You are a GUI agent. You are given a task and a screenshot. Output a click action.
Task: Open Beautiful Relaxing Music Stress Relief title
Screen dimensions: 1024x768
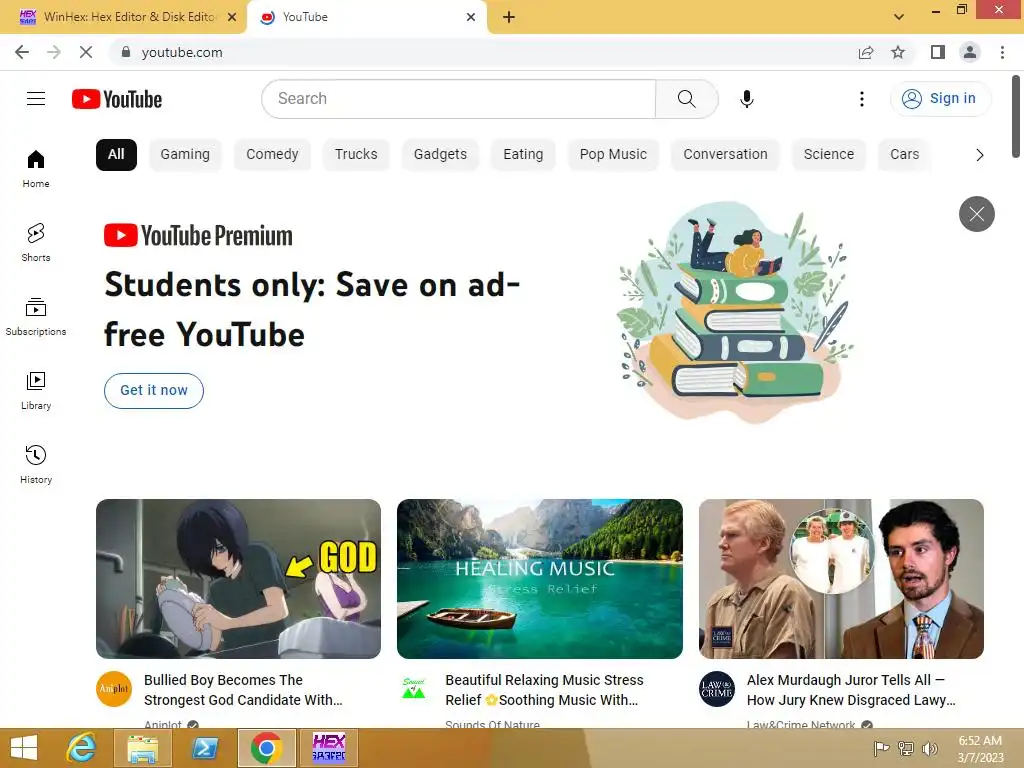coord(544,690)
